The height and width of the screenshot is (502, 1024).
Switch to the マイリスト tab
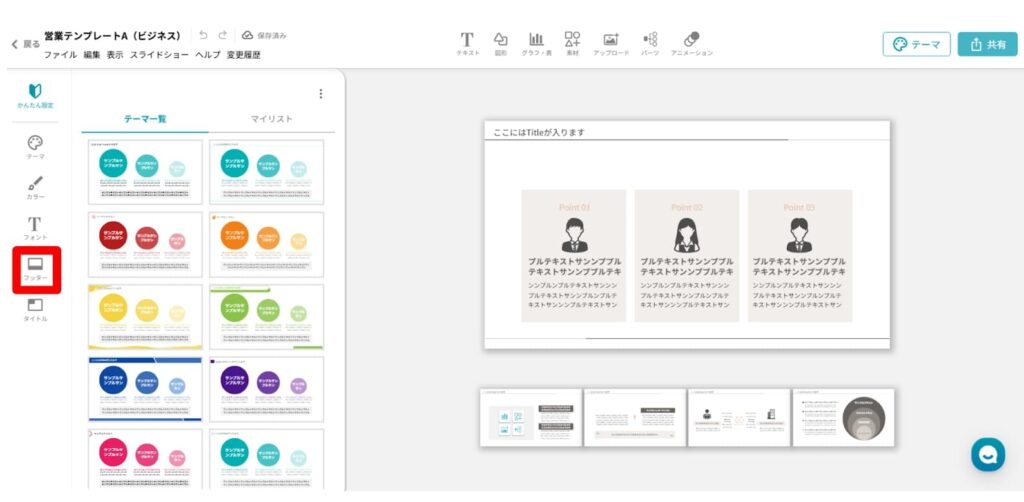272,119
